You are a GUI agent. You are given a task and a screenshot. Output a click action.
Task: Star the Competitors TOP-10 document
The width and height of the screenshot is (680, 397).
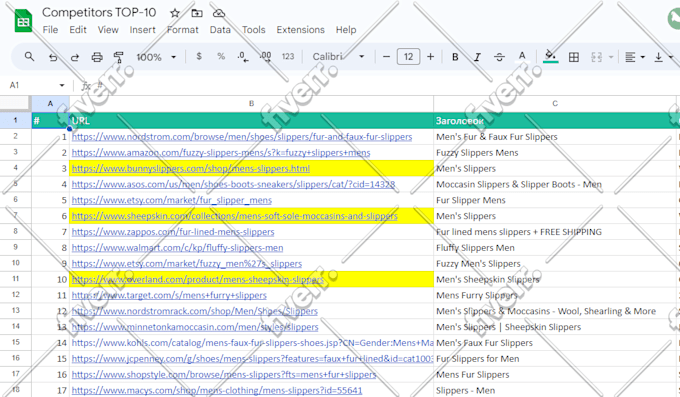click(175, 13)
